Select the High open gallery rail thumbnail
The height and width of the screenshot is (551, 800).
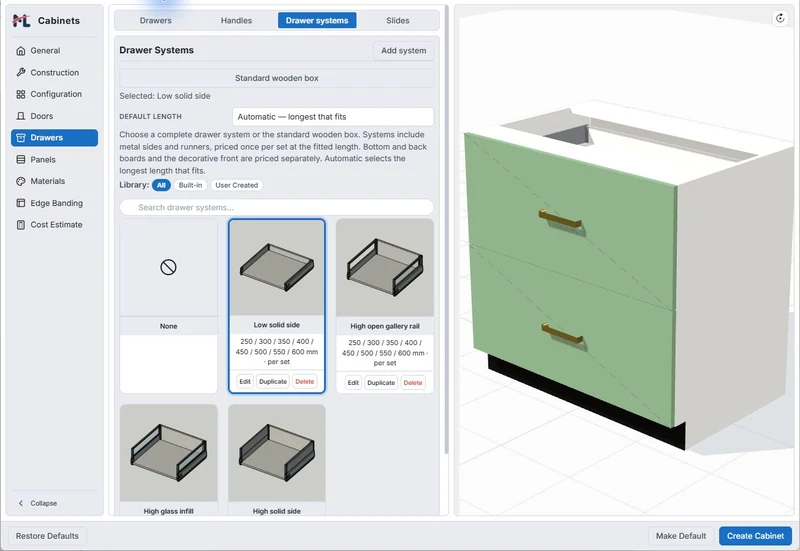(x=385, y=268)
